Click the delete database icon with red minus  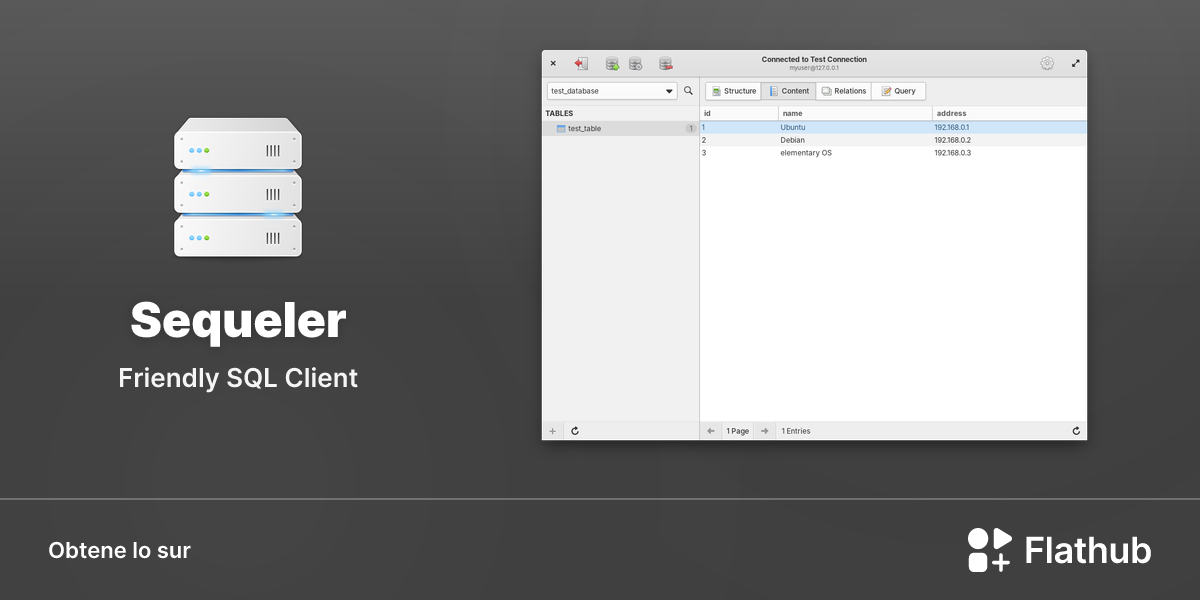tap(665, 64)
